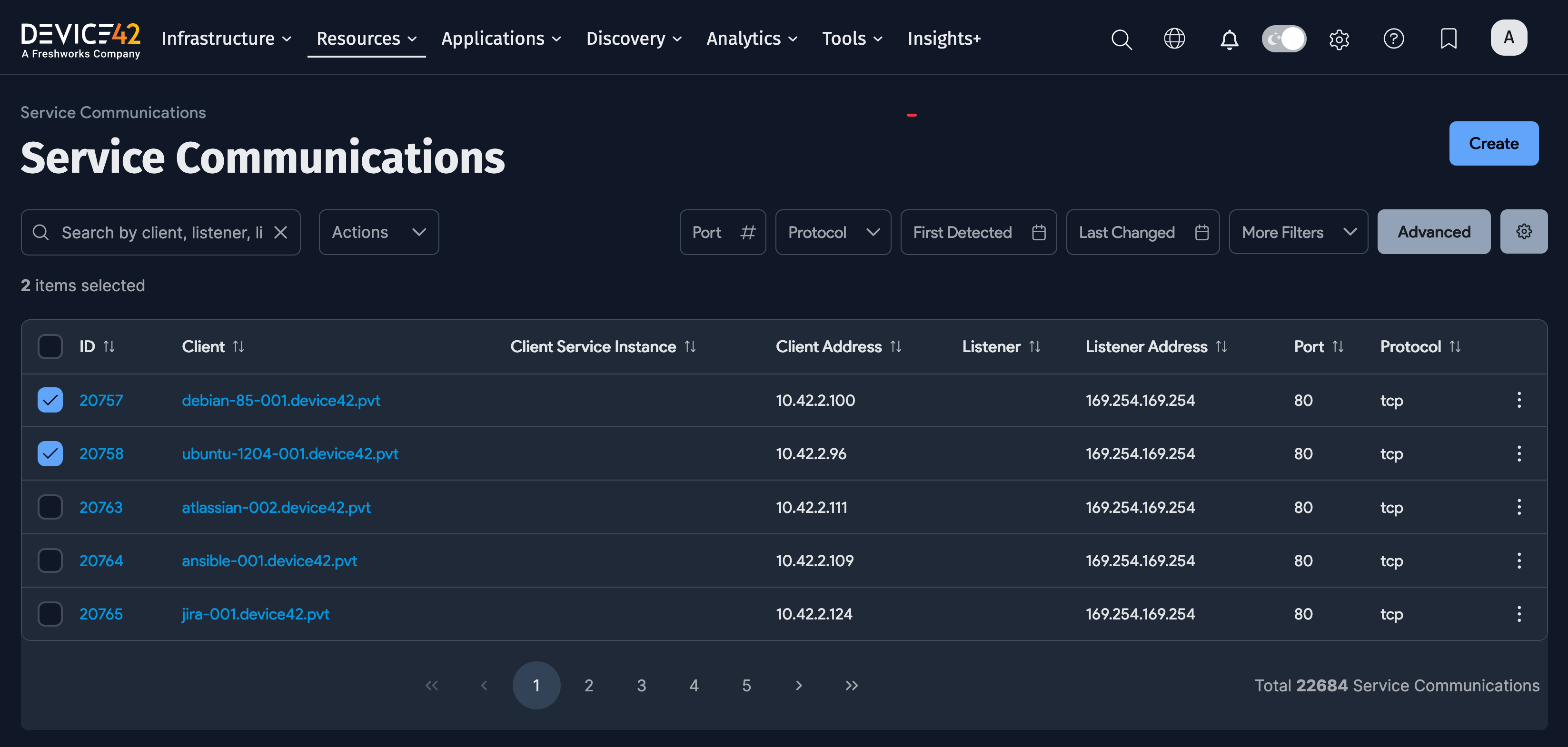Open notifications via the bell icon
The image size is (1568, 747).
tap(1229, 39)
